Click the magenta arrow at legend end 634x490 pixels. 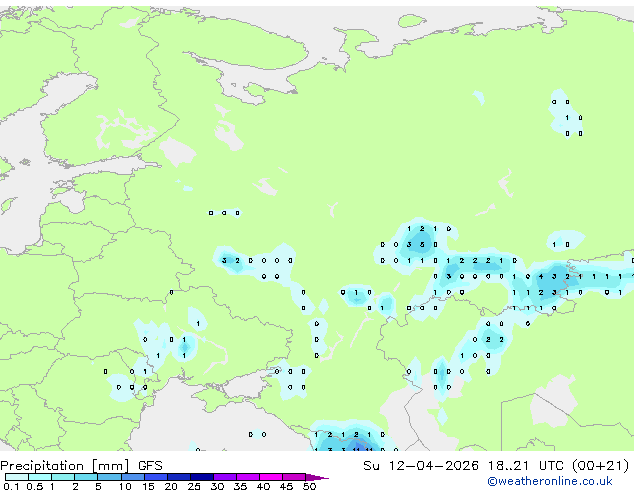click(x=317, y=477)
